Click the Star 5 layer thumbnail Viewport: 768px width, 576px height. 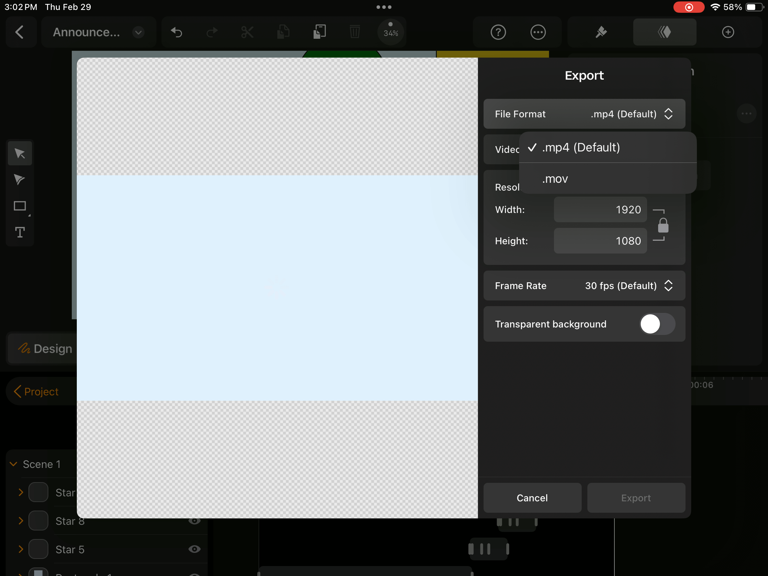38,549
